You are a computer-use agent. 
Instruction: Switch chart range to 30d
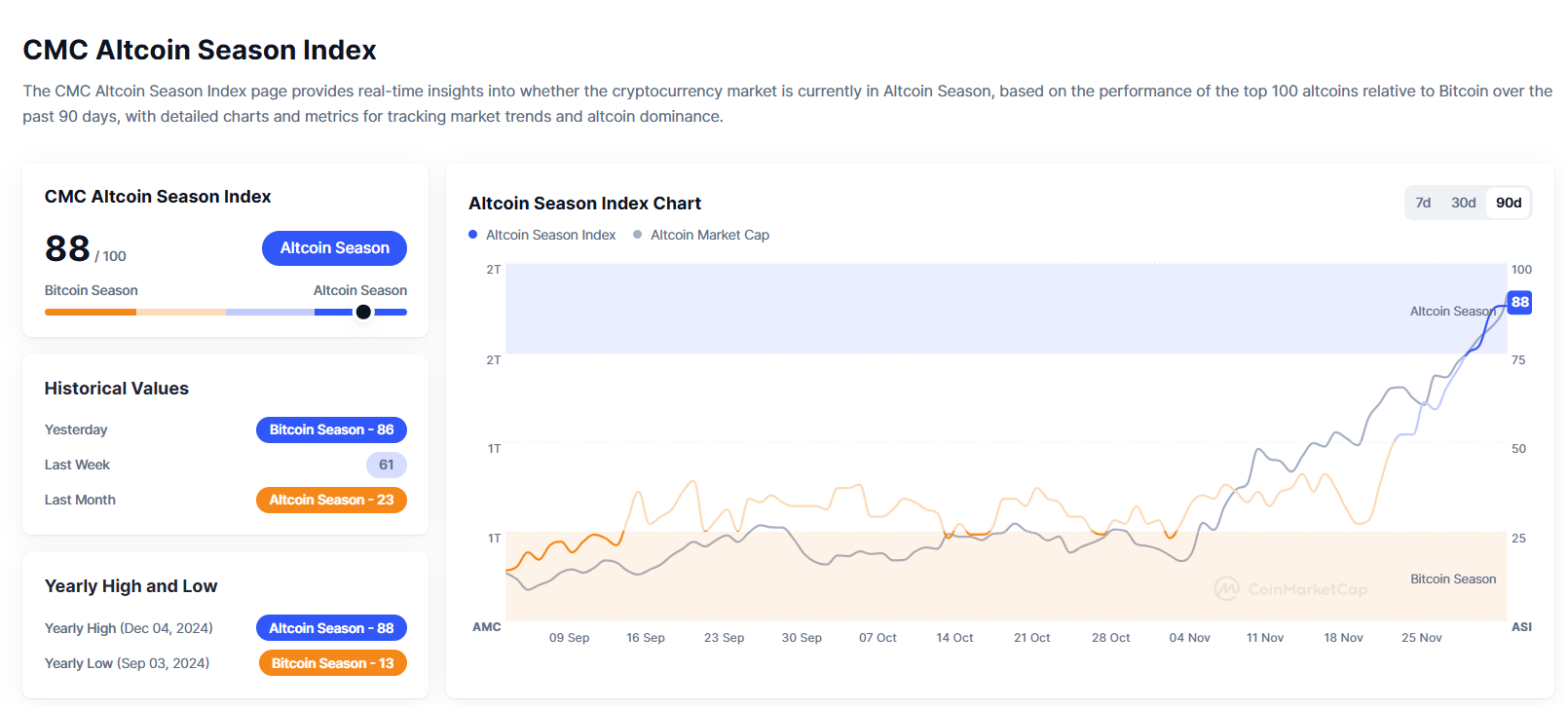[1463, 203]
